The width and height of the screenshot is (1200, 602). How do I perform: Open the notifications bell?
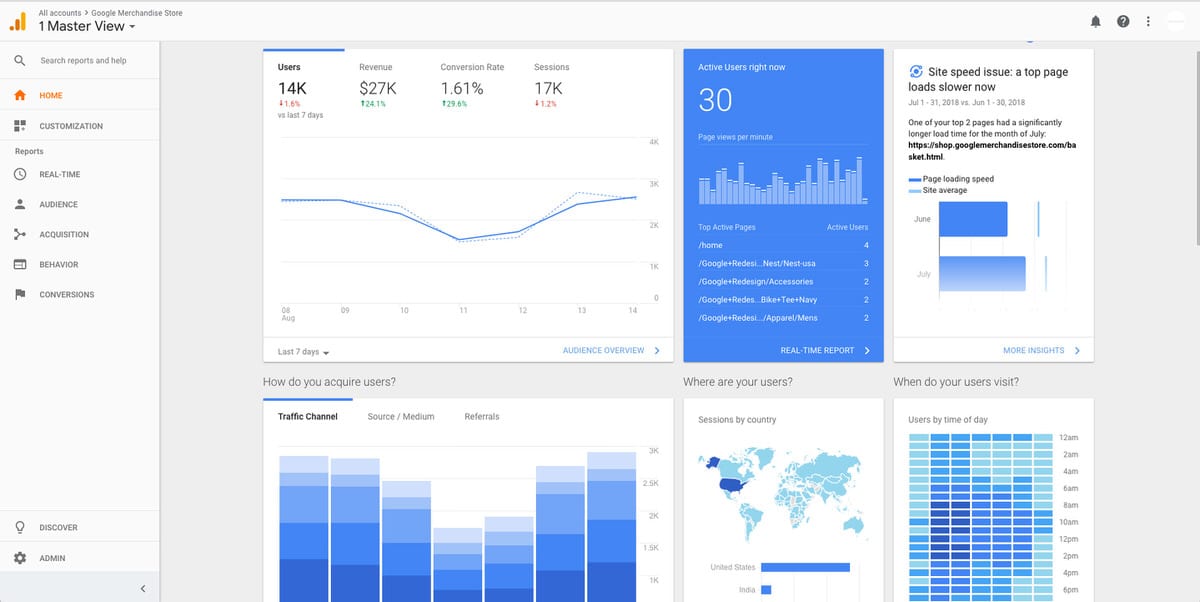coord(1094,20)
